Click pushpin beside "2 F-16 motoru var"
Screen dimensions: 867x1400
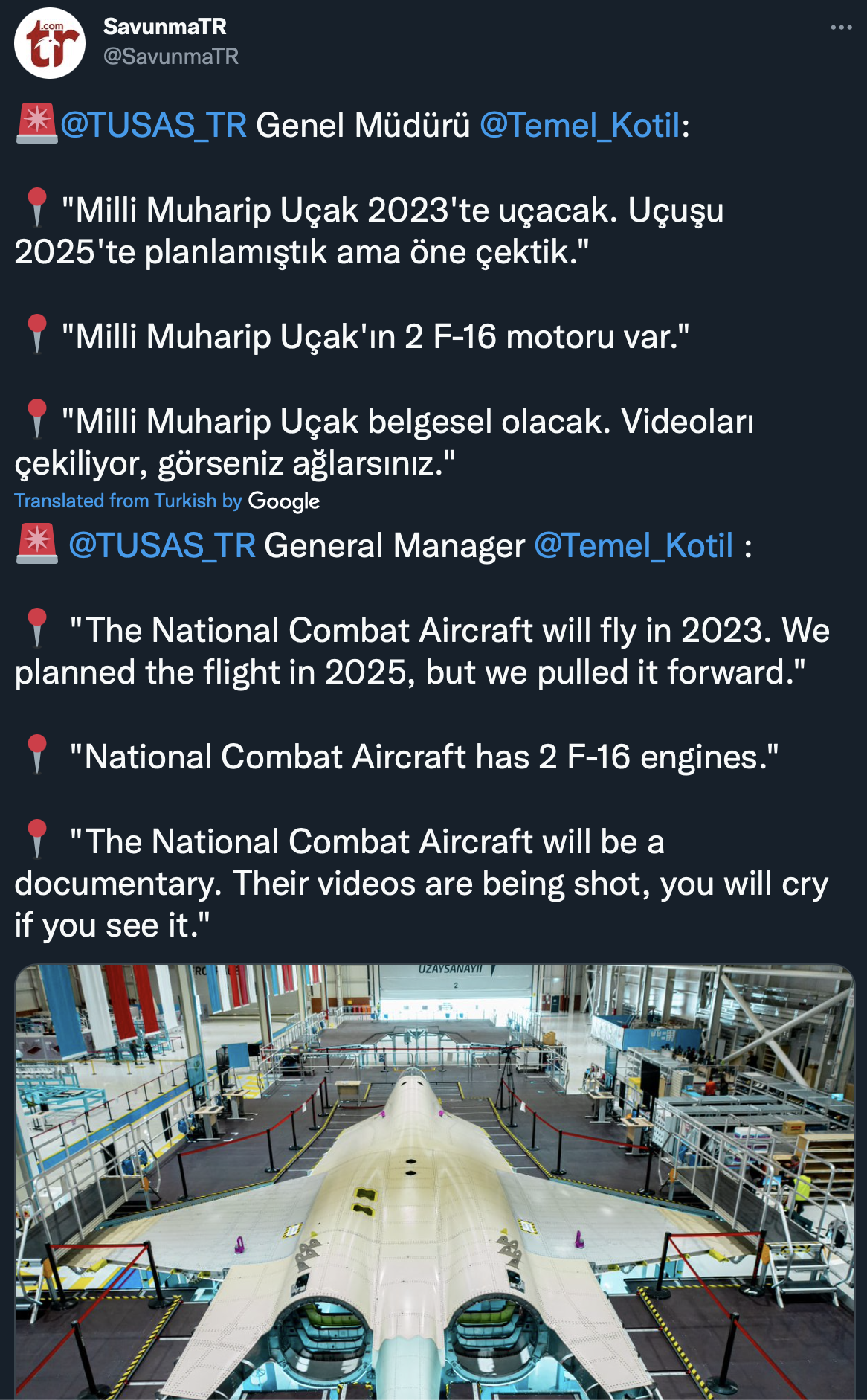(x=36, y=334)
